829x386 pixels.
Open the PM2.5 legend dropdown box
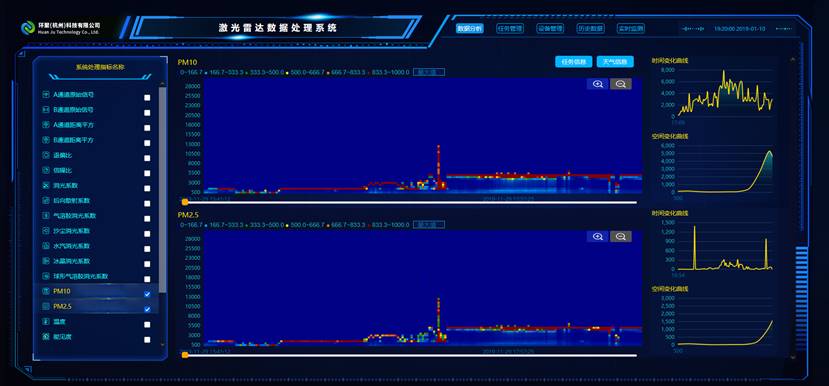429,225
